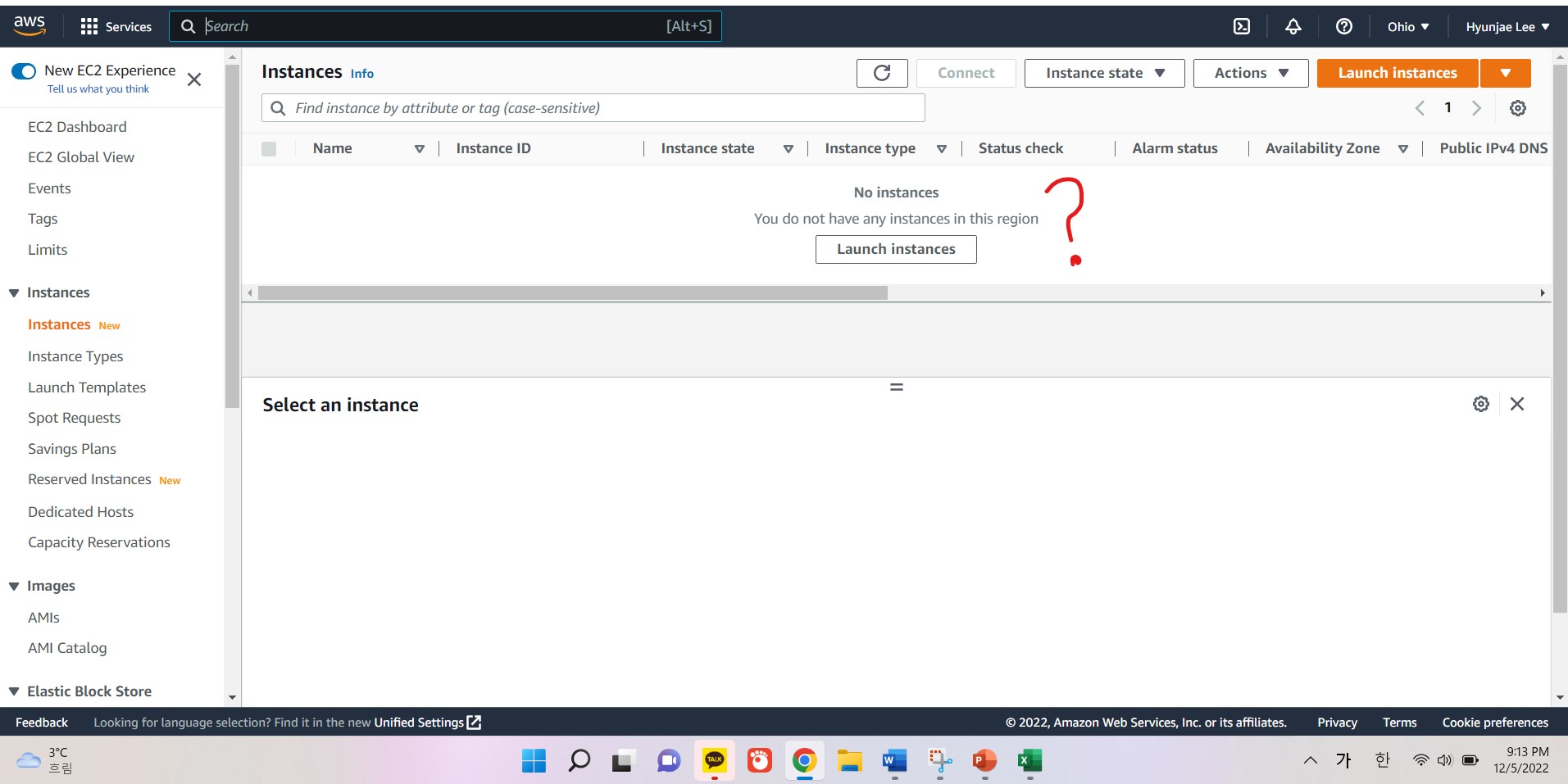Open the Instance state dropdown

tap(1104, 73)
